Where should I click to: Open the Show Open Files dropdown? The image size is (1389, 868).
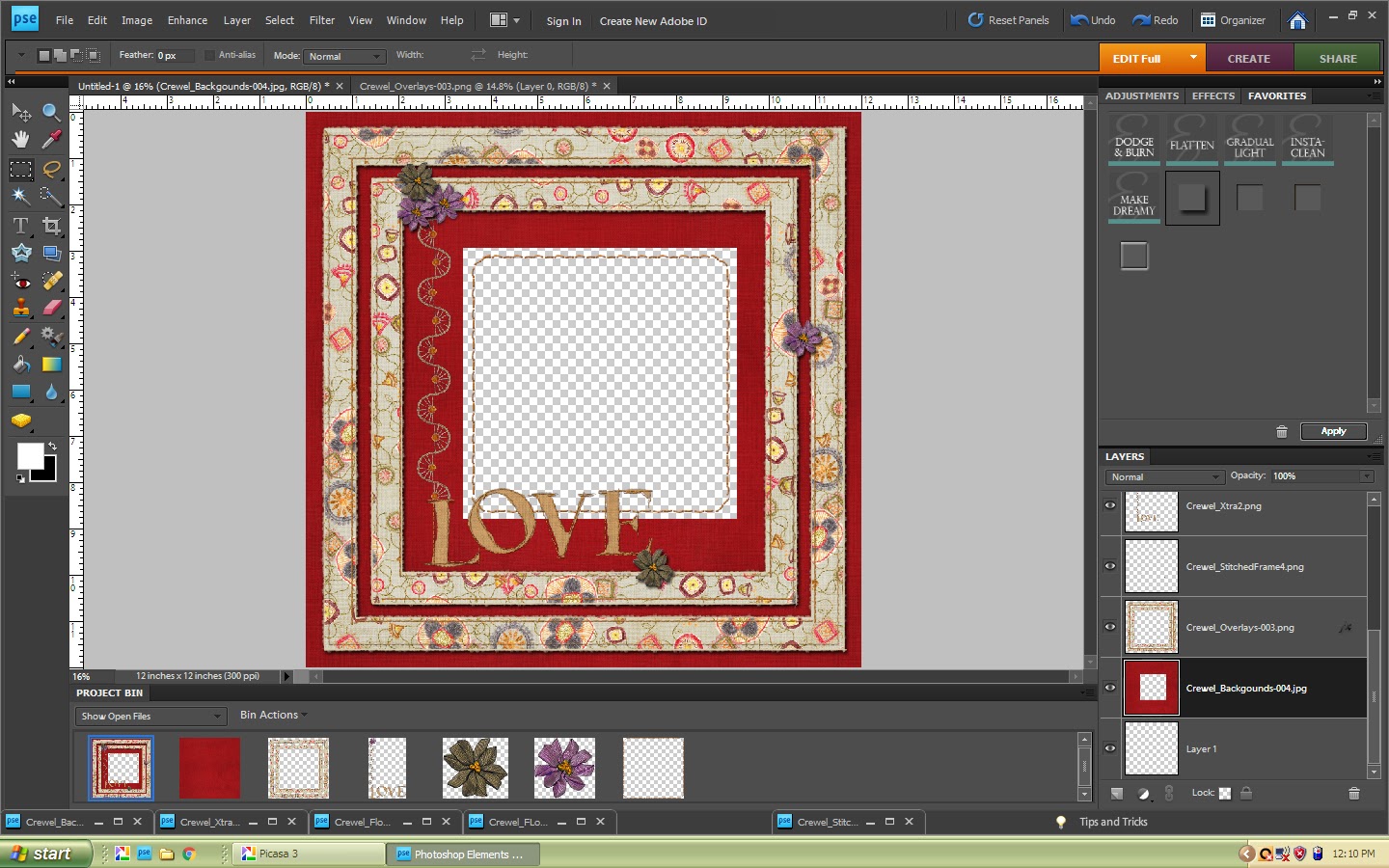click(150, 716)
